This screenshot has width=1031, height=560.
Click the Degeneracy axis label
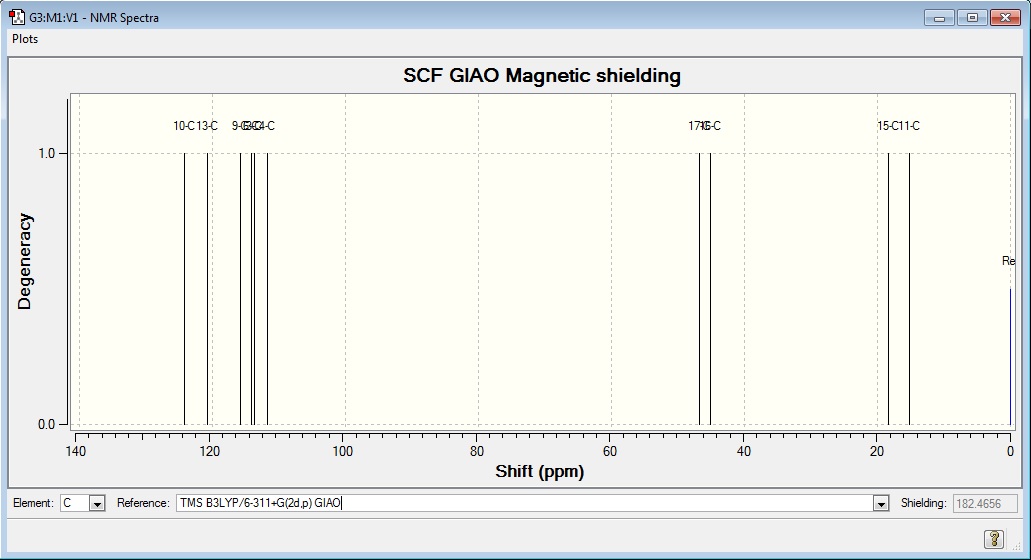point(24,261)
